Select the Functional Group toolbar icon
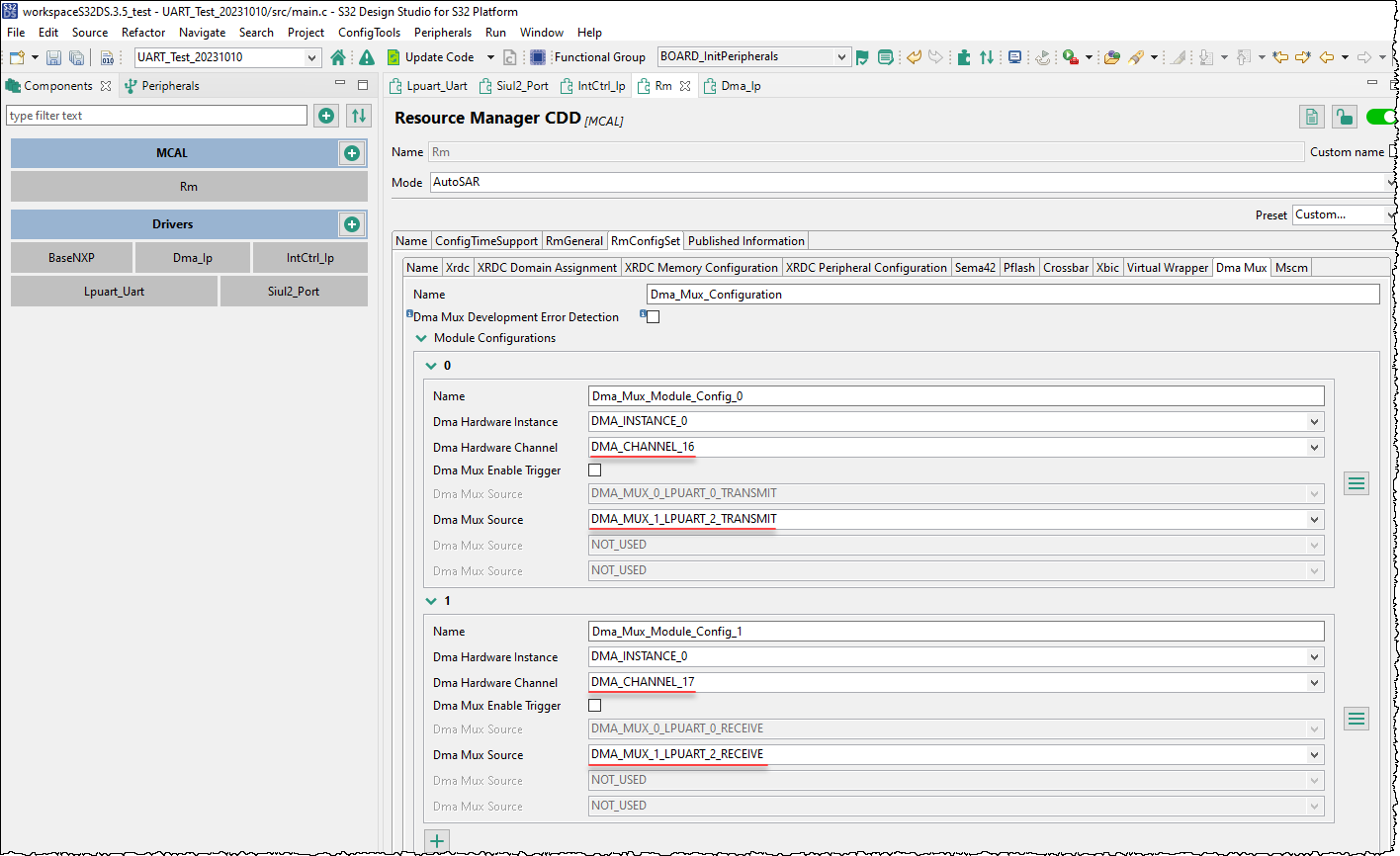Screen dimensions: 1400x856 click(x=537, y=56)
